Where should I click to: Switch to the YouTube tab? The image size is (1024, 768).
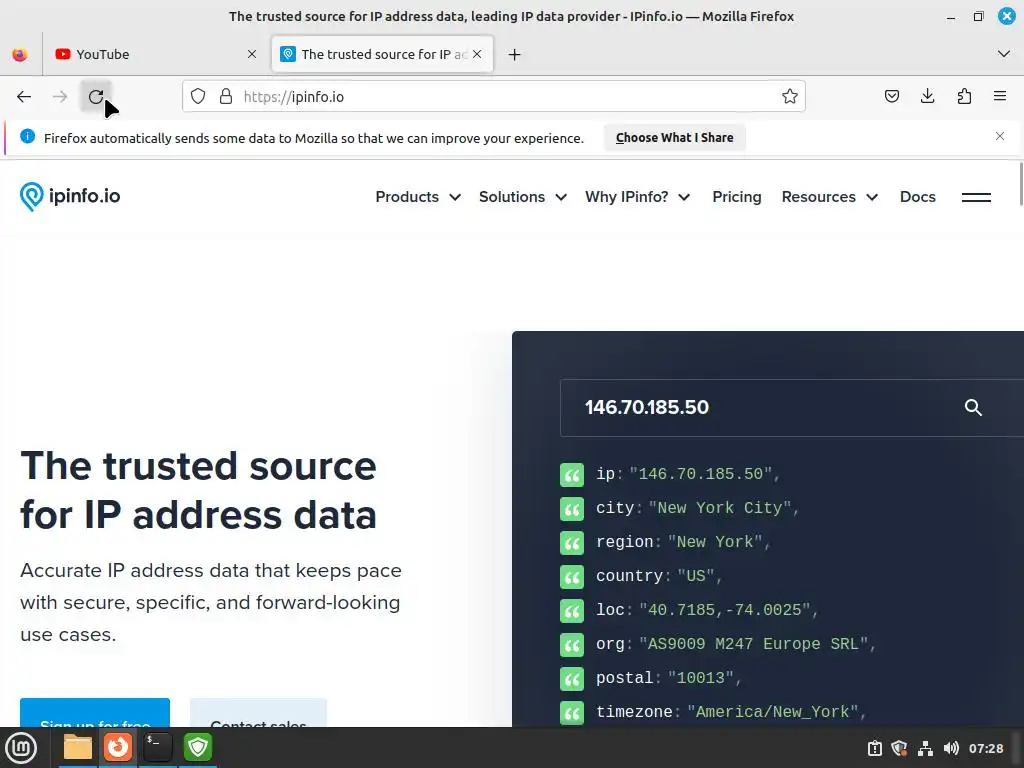[155, 55]
